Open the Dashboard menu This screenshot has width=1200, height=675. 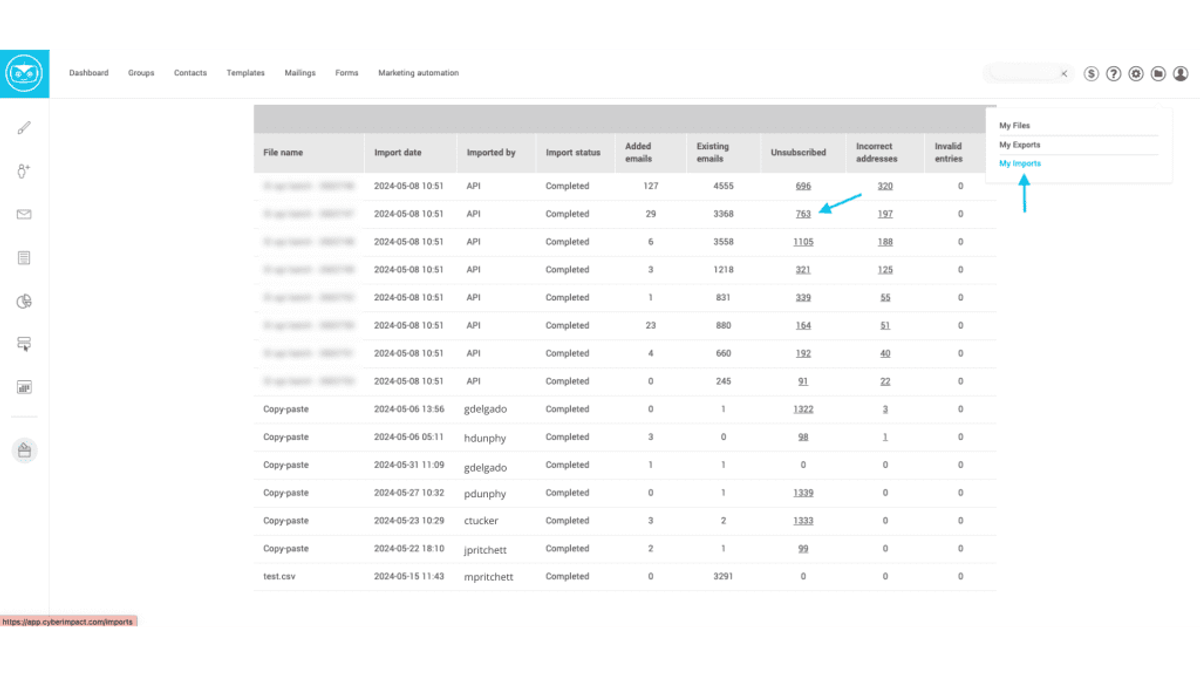coord(89,73)
